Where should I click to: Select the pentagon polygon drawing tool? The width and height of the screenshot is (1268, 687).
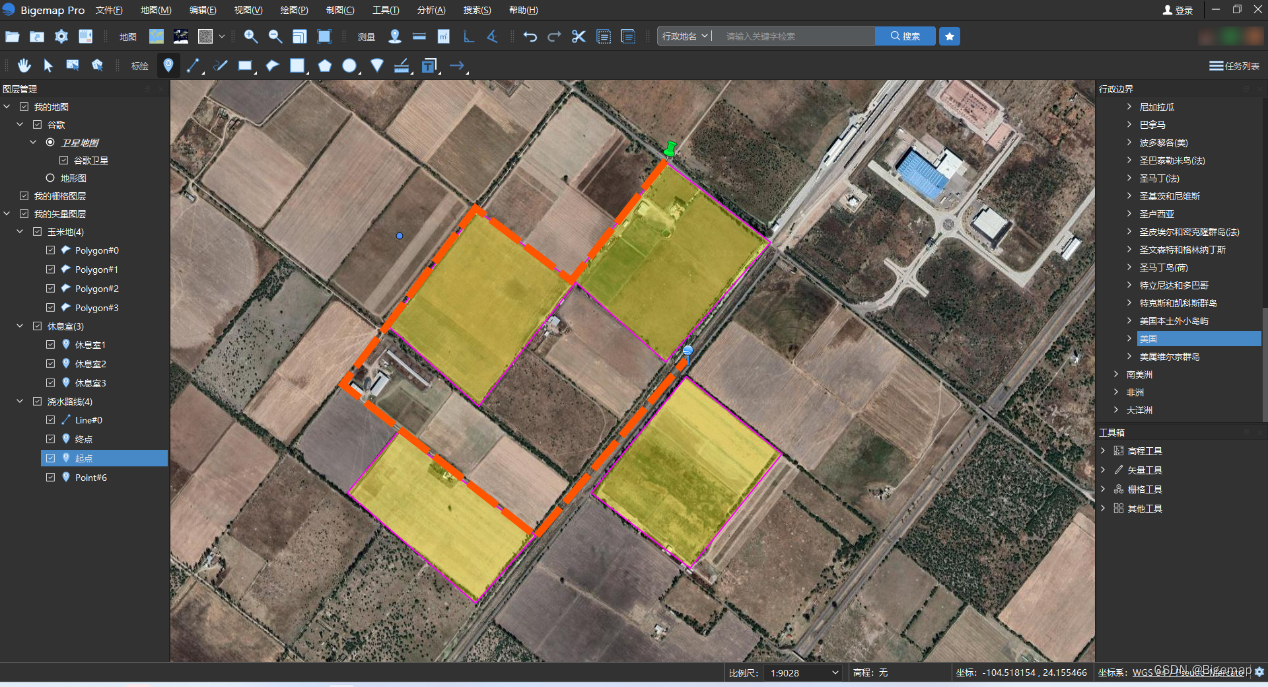pos(325,66)
